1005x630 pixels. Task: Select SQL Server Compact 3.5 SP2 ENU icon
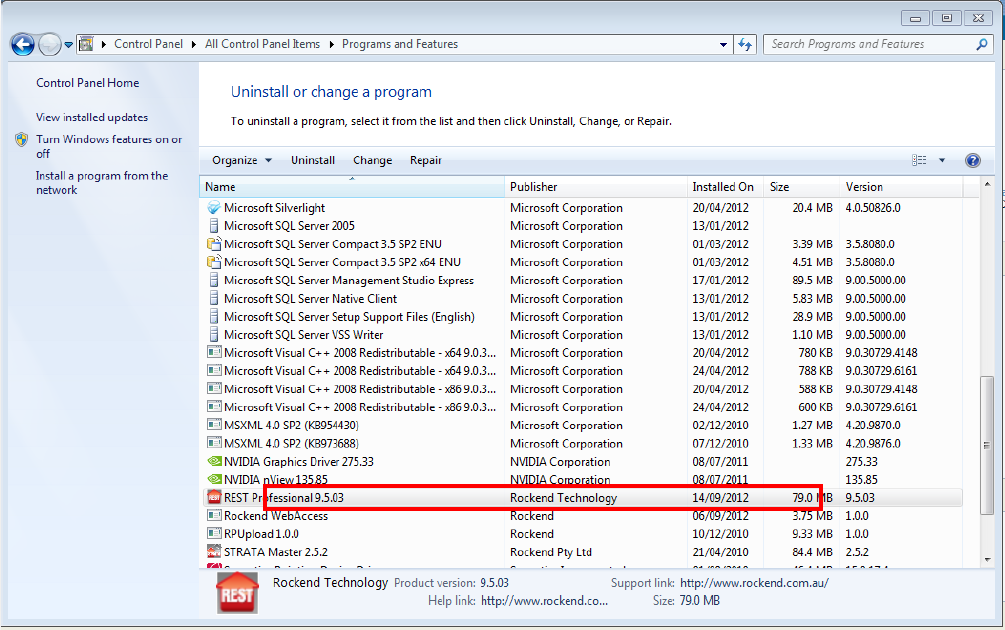tap(214, 244)
